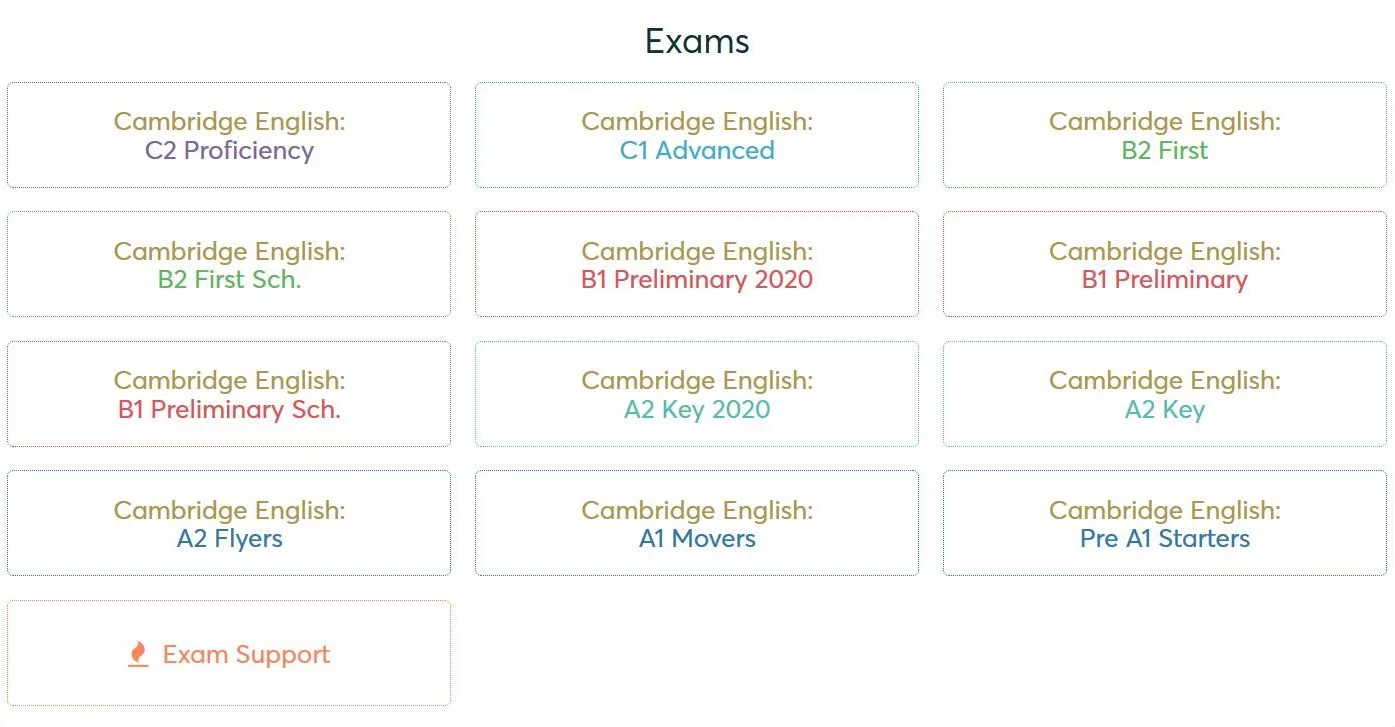1395x727 pixels.
Task: Click the 'Cambridge English:' label above B1 Preliminary 2020
Action: click(x=697, y=251)
